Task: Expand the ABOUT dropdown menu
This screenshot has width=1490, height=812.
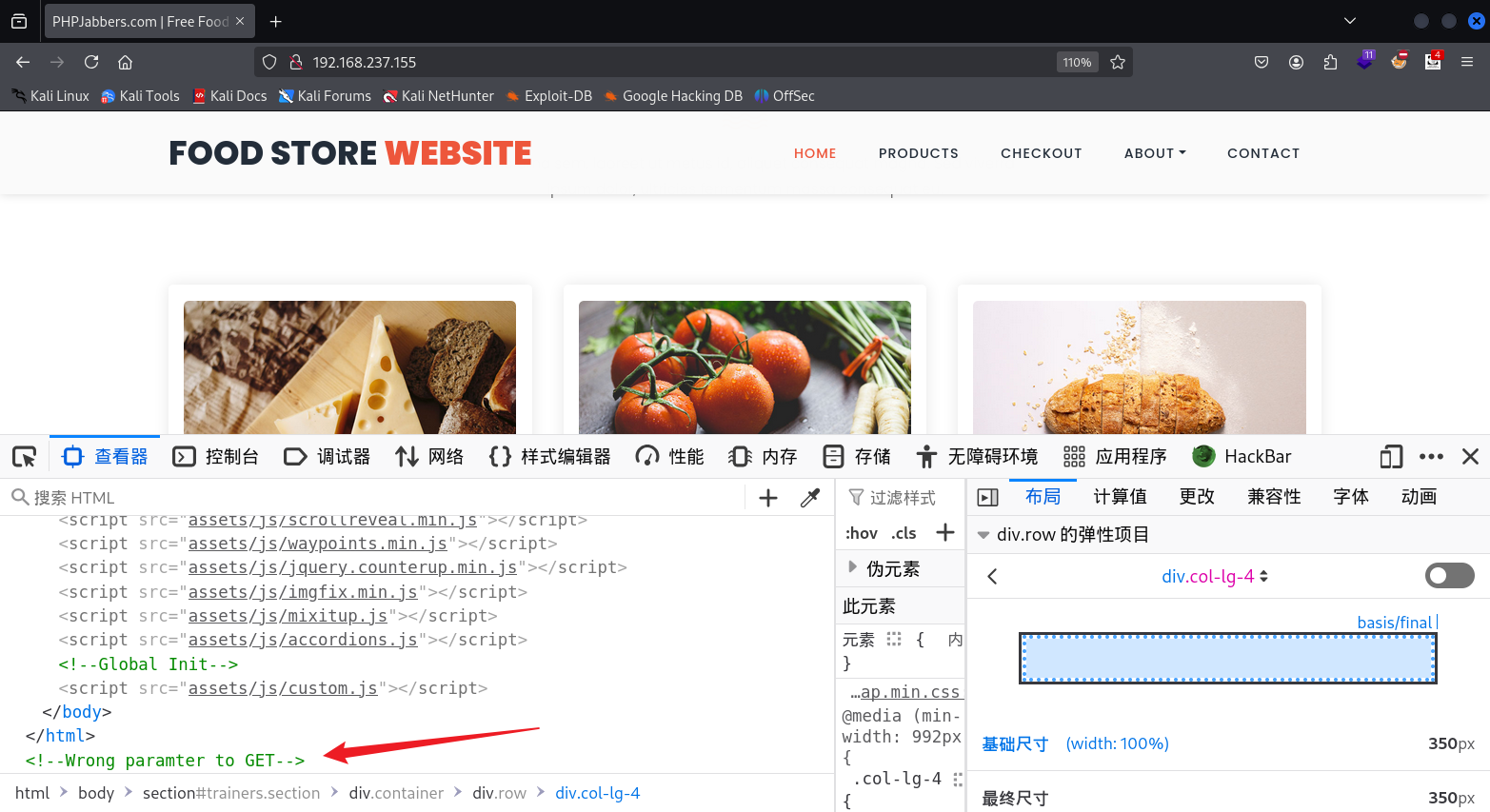Action: click(x=1155, y=153)
